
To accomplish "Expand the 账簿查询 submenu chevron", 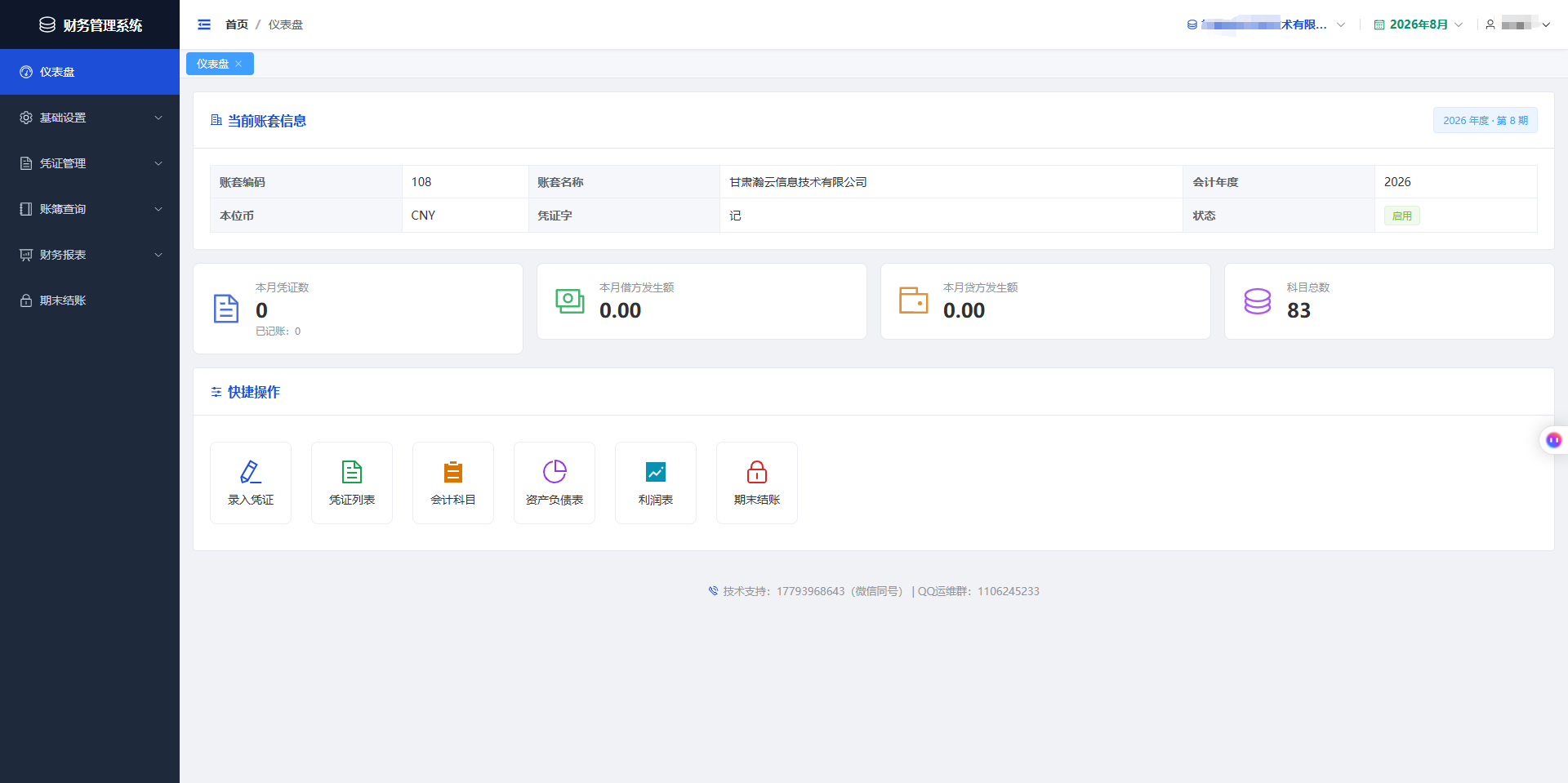I will pyautogui.click(x=158, y=209).
